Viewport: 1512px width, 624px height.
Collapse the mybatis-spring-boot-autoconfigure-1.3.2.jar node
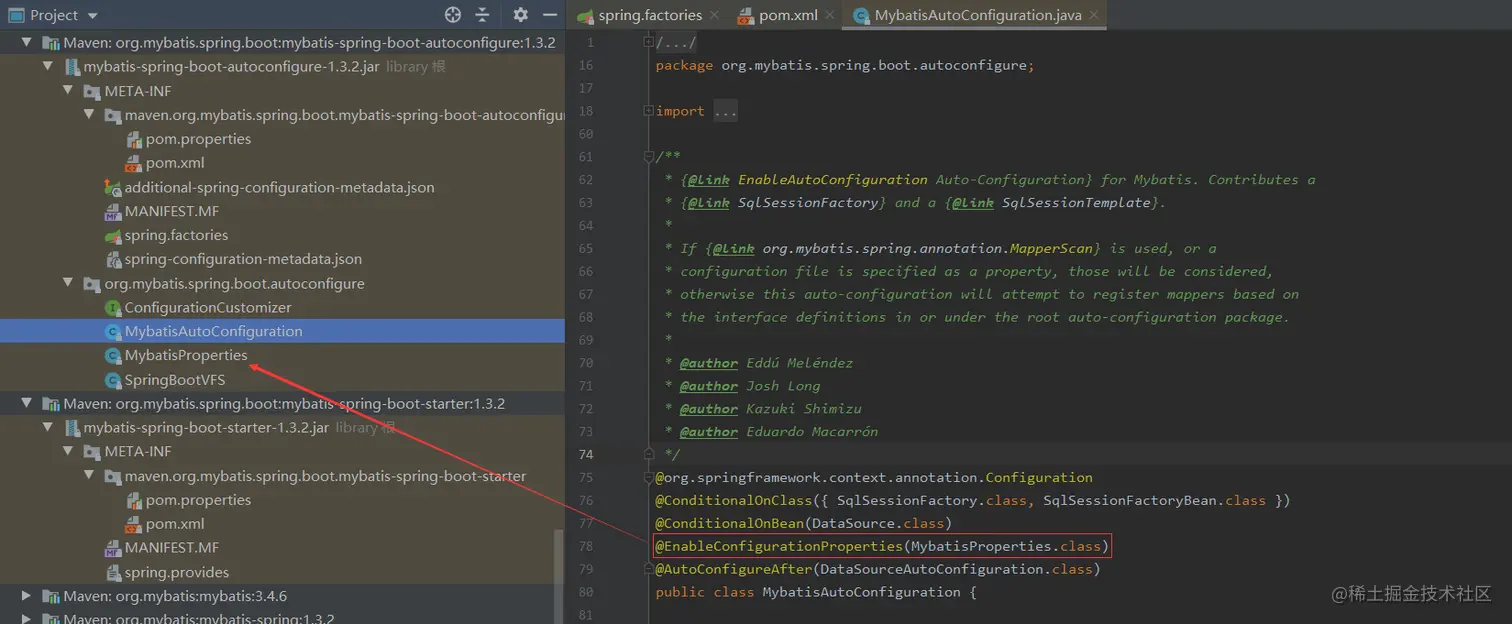pos(48,67)
